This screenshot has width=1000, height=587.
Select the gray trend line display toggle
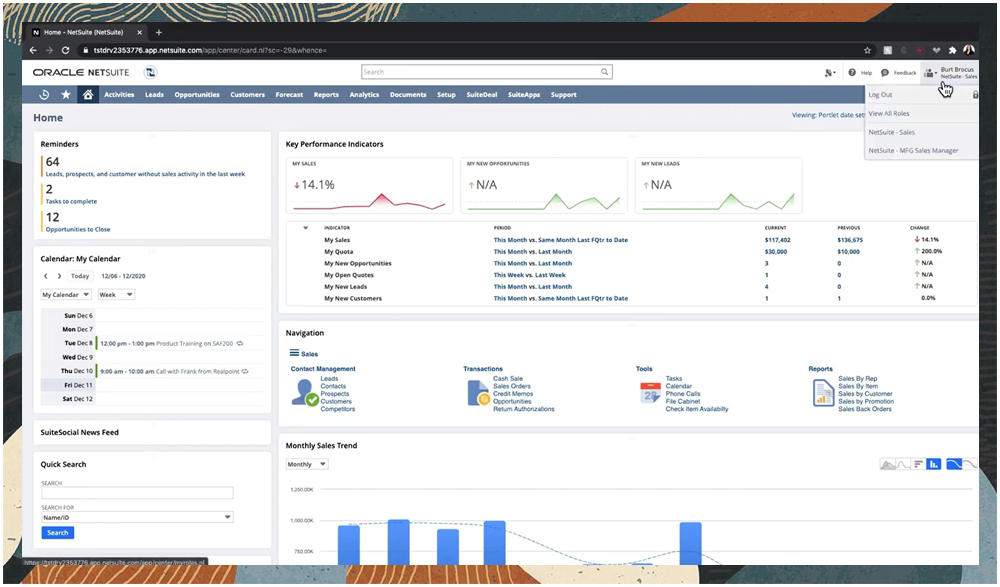969,464
